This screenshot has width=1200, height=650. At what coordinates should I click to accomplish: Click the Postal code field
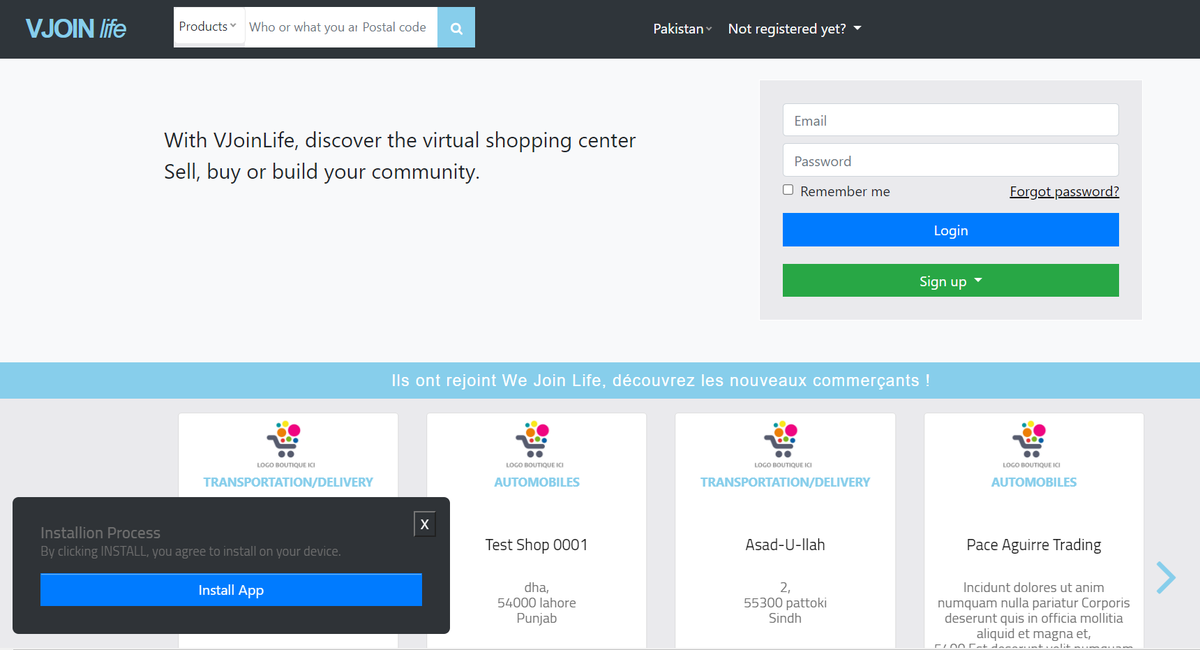(x=397, y=28)
